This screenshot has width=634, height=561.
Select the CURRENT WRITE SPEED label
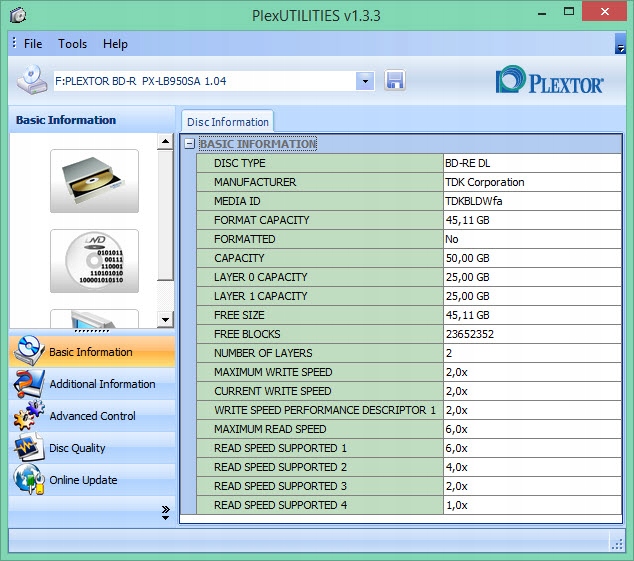tap(273, 391)
